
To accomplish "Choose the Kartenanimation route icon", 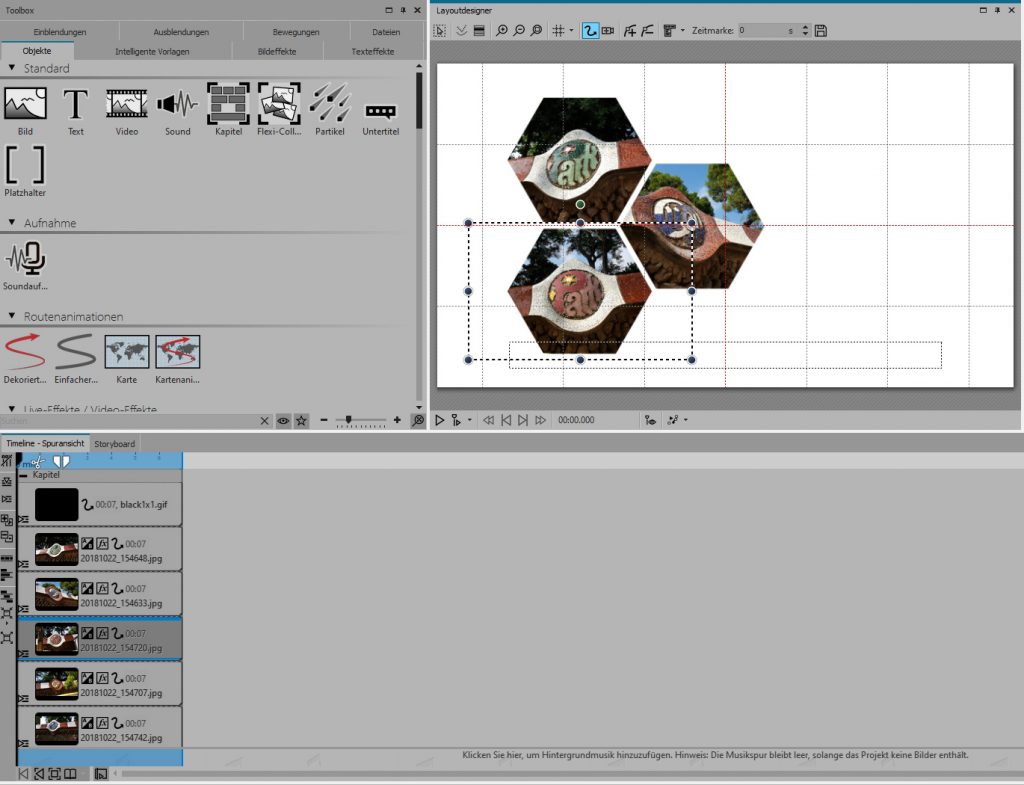I will (x=177, y=352).
